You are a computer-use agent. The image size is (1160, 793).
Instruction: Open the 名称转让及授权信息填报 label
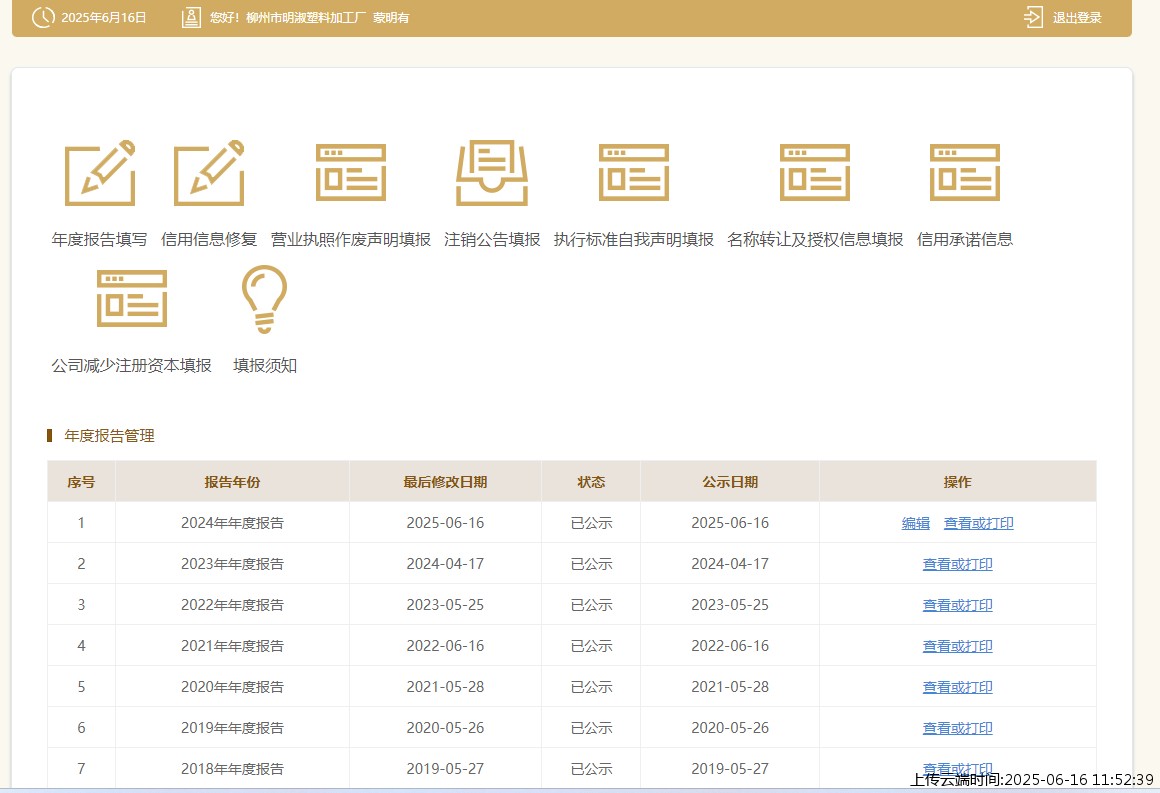815,240
